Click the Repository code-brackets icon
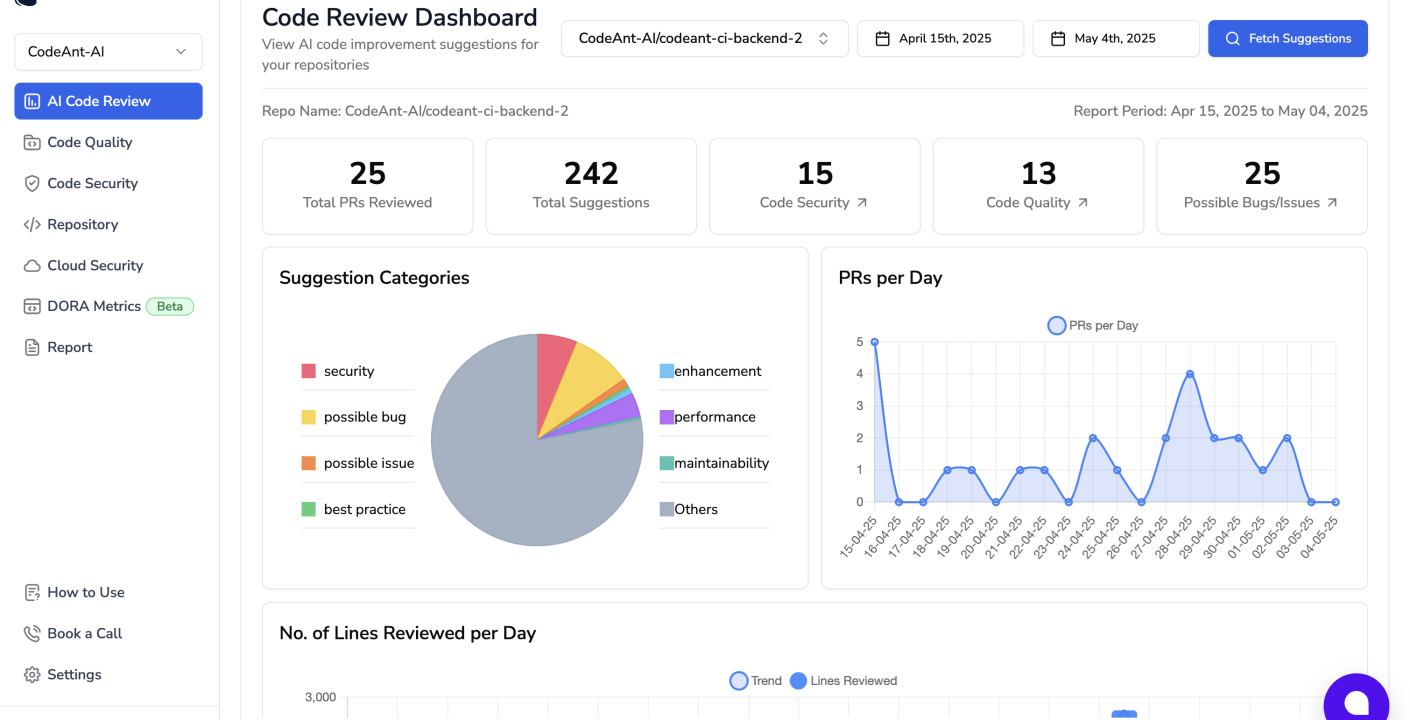Screen dimensions: 1410x720 point(32,224)
